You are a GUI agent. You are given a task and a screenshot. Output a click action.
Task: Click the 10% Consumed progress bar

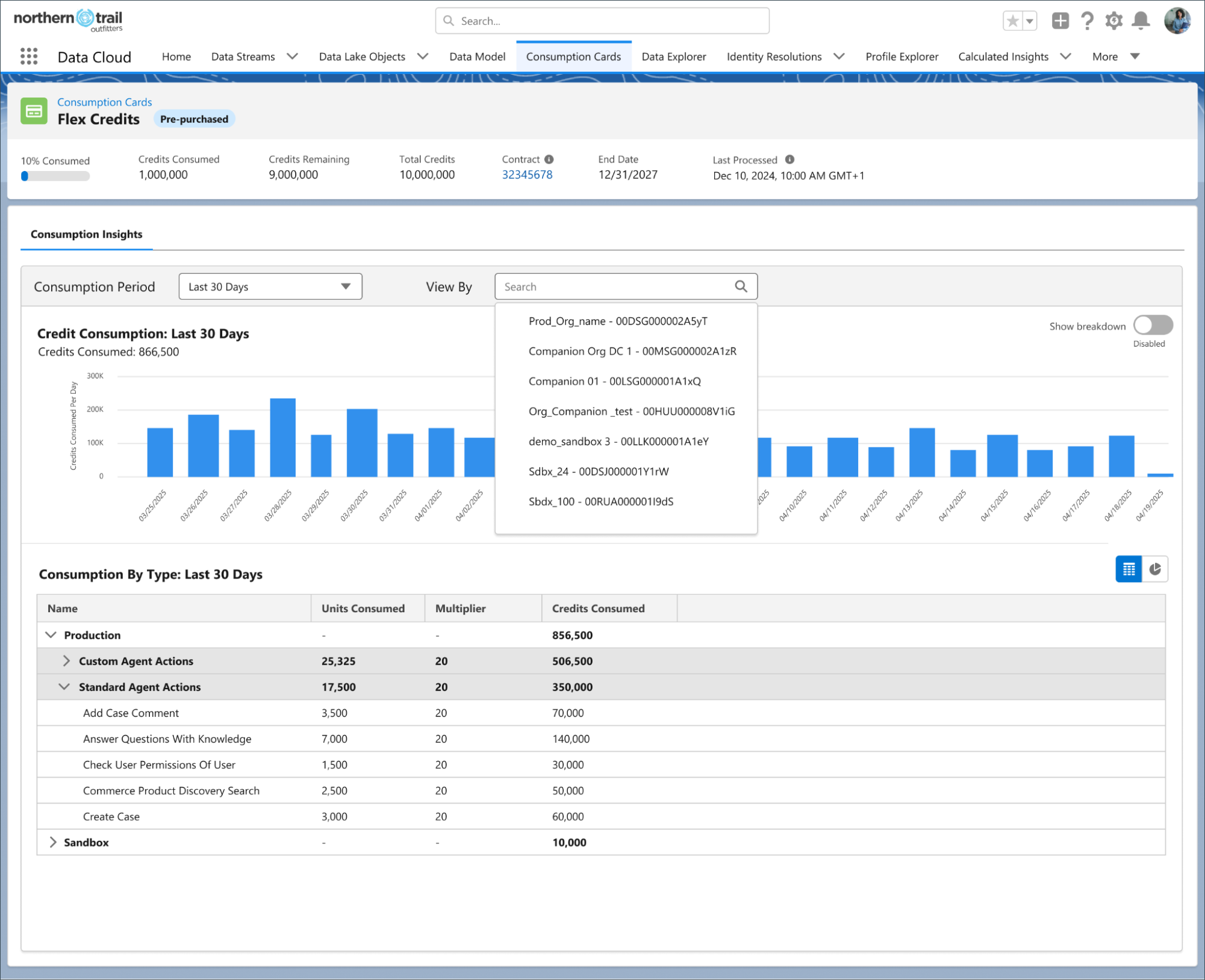(55, 176)
